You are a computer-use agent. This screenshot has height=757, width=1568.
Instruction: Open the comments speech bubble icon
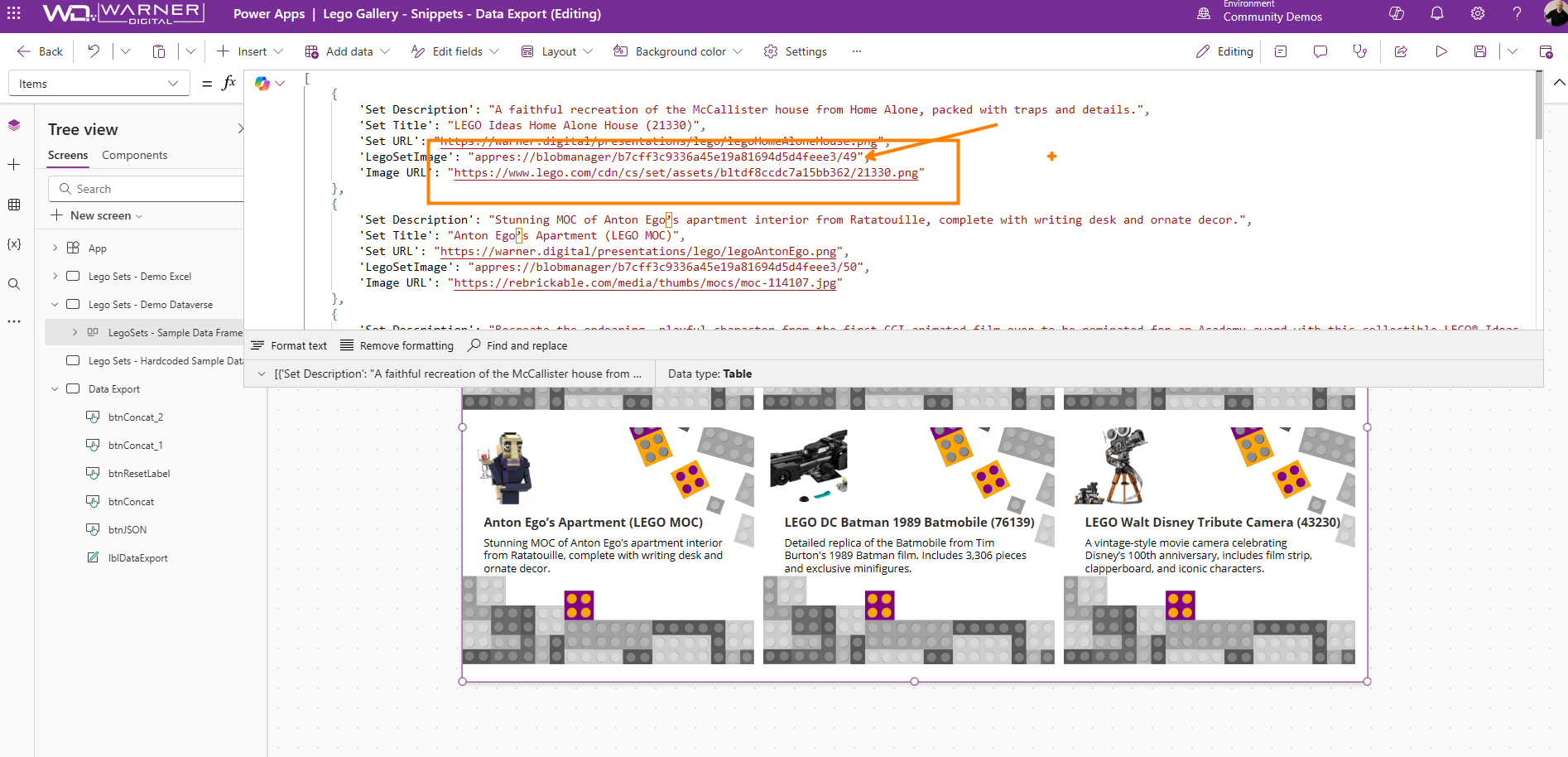[1320, 51]
